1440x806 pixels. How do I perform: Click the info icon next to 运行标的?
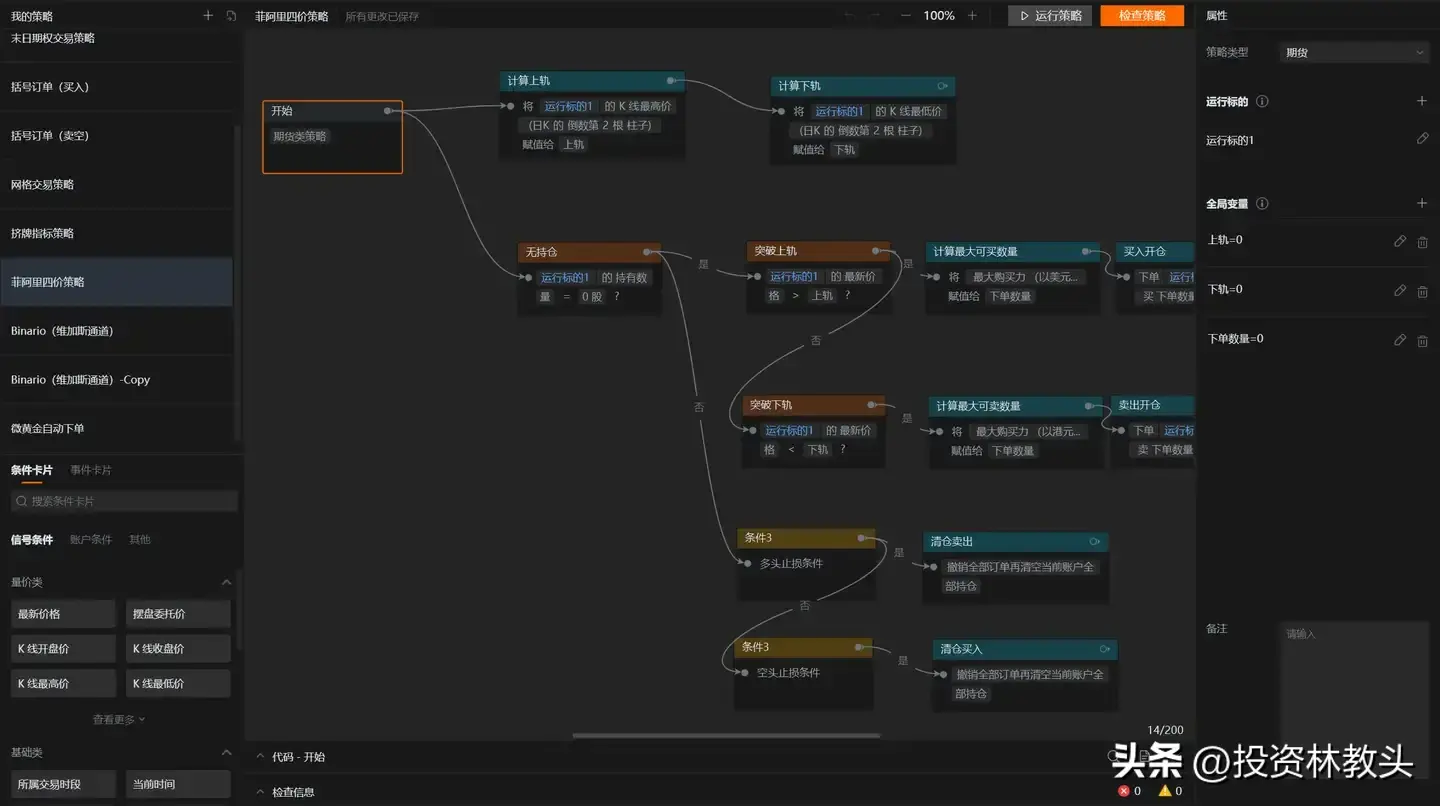tap(1262, 102)
